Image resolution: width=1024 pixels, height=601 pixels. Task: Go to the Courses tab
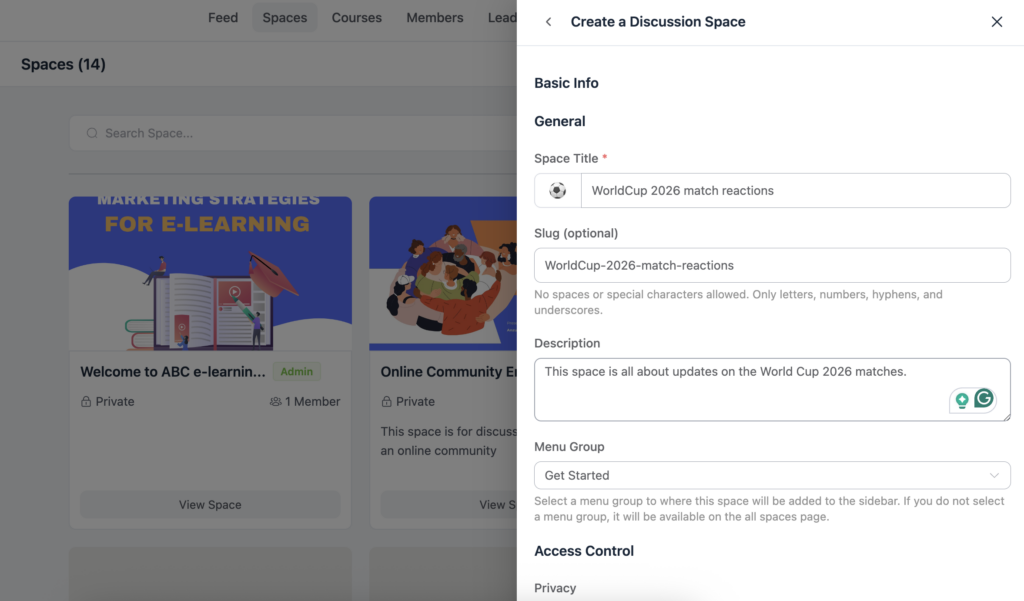tap(357, 18)
